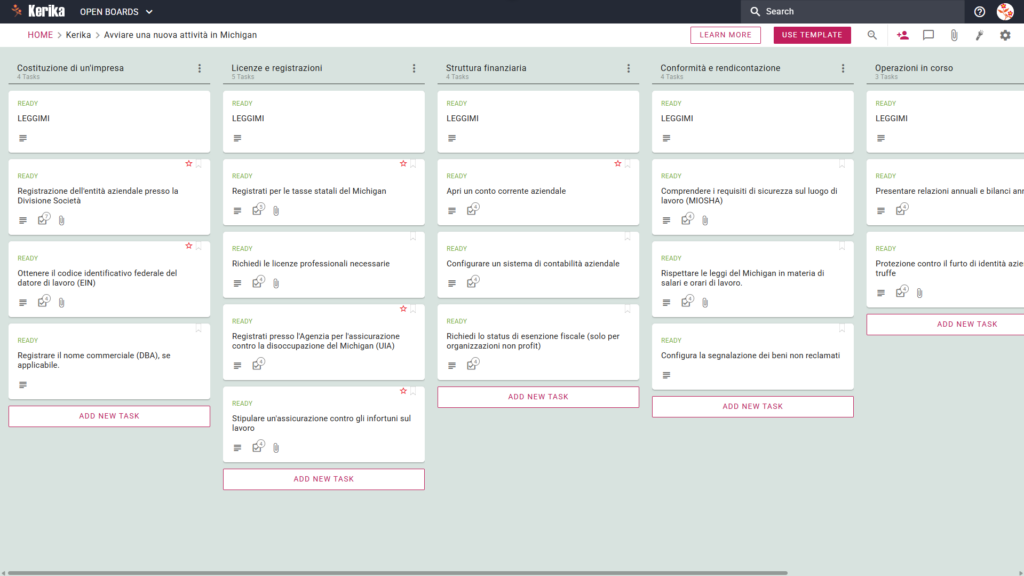This screenshot has width=1024, height=576.
Task: Open attachment on MIOSHA card
Action: click(705, 221)
